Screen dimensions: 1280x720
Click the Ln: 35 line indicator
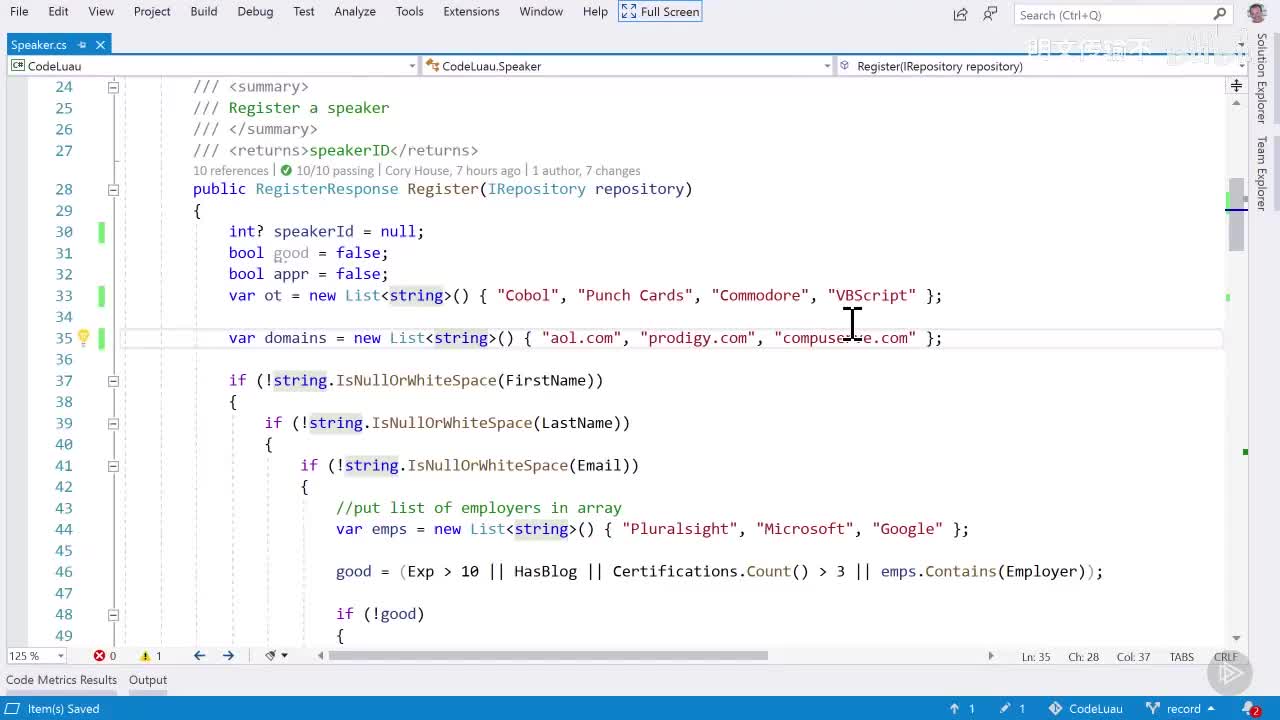[1036, 657]
